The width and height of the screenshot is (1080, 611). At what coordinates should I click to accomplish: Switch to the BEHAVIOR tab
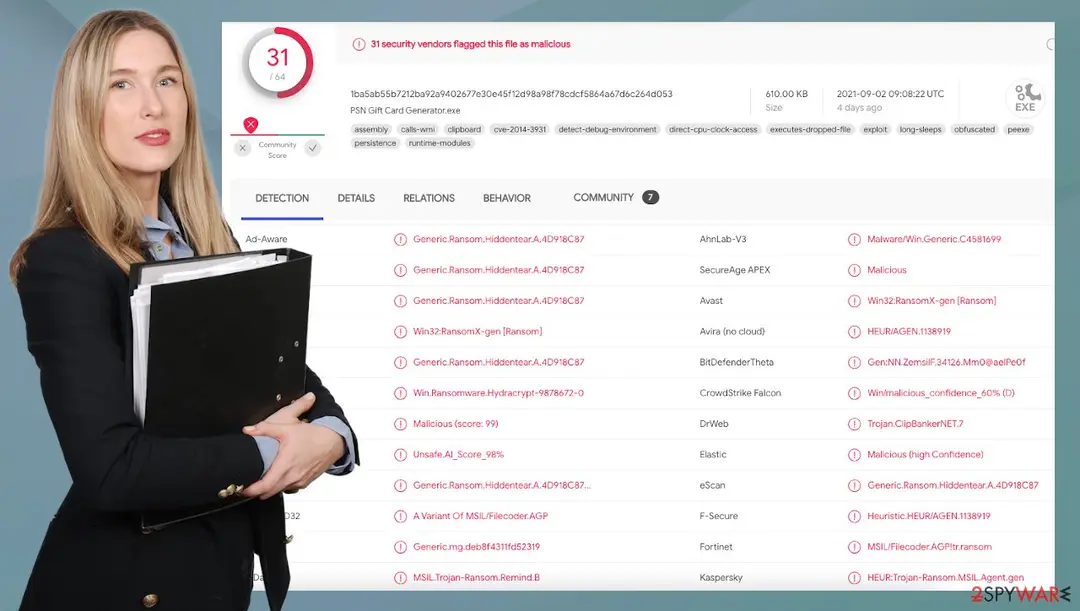tap(506, 198)
